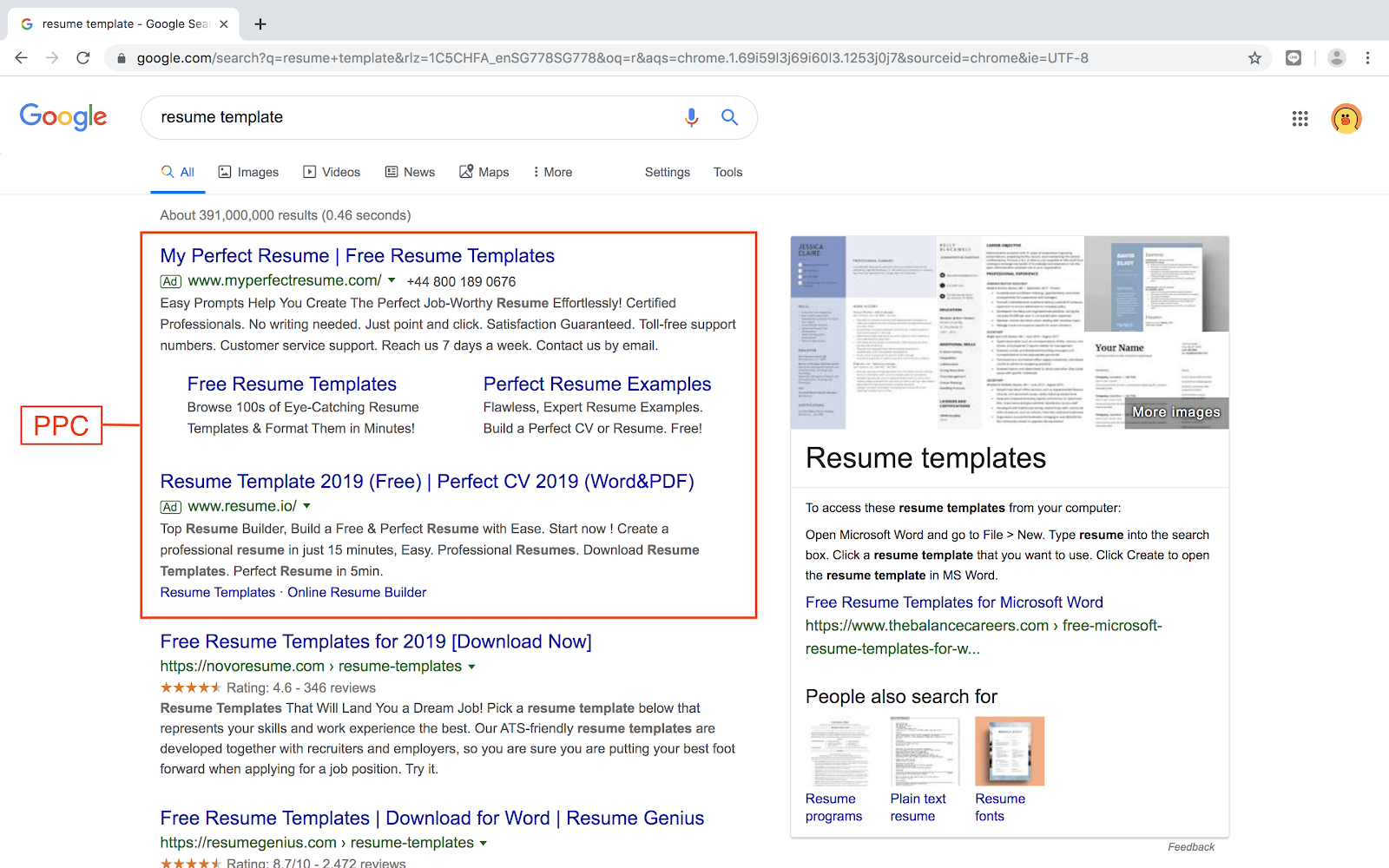The width and height of the screenshot is (1389, 868).
Task: Open Free Resume Templates for 2019 result
Action: point(376,641)
